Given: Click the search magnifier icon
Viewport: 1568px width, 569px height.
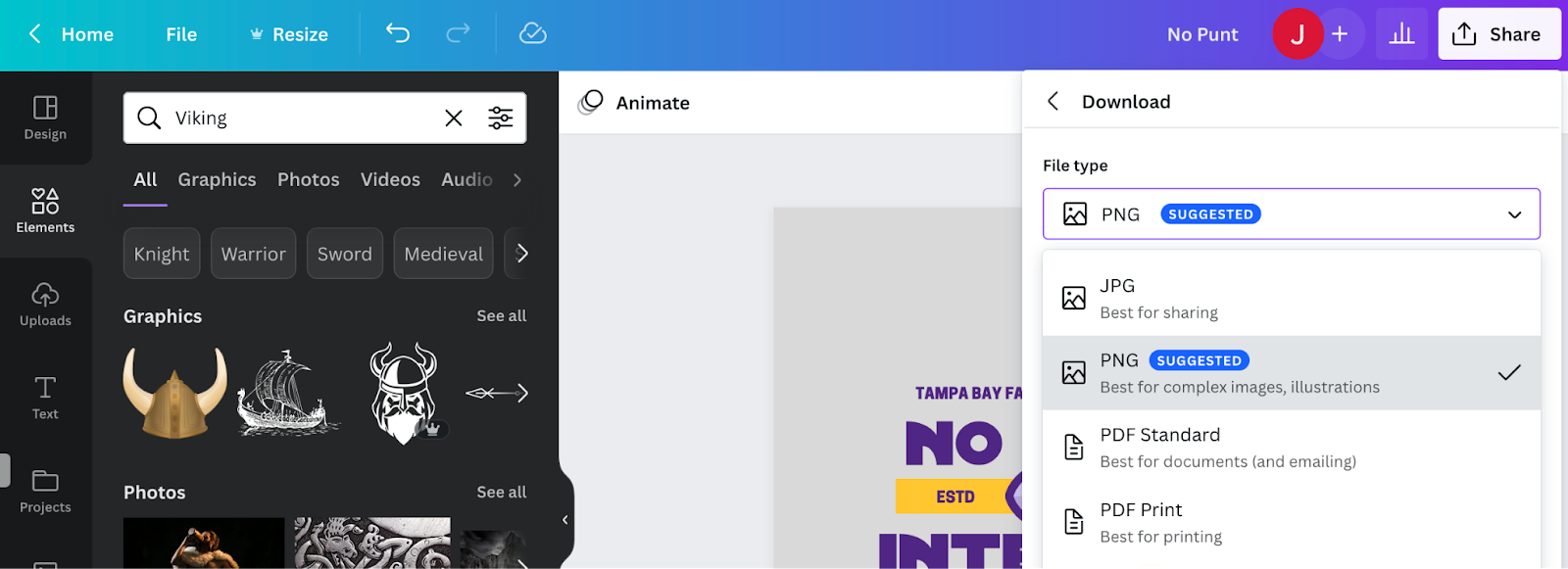Looking at the screenshot, I should pyautogui.click(x=149, y=119).
